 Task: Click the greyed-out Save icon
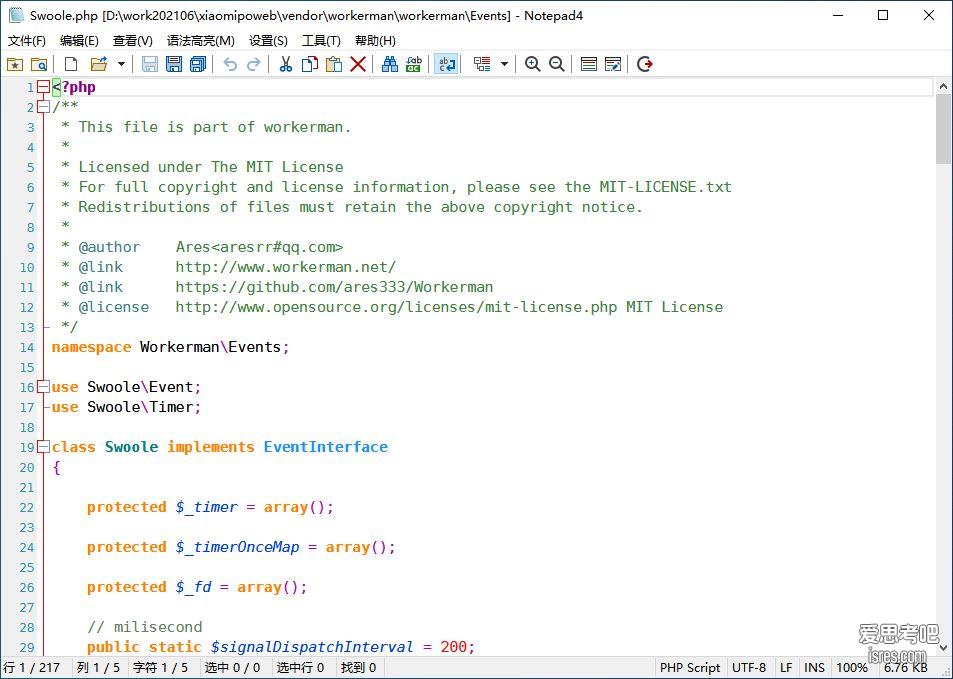(x=150, y=64)
